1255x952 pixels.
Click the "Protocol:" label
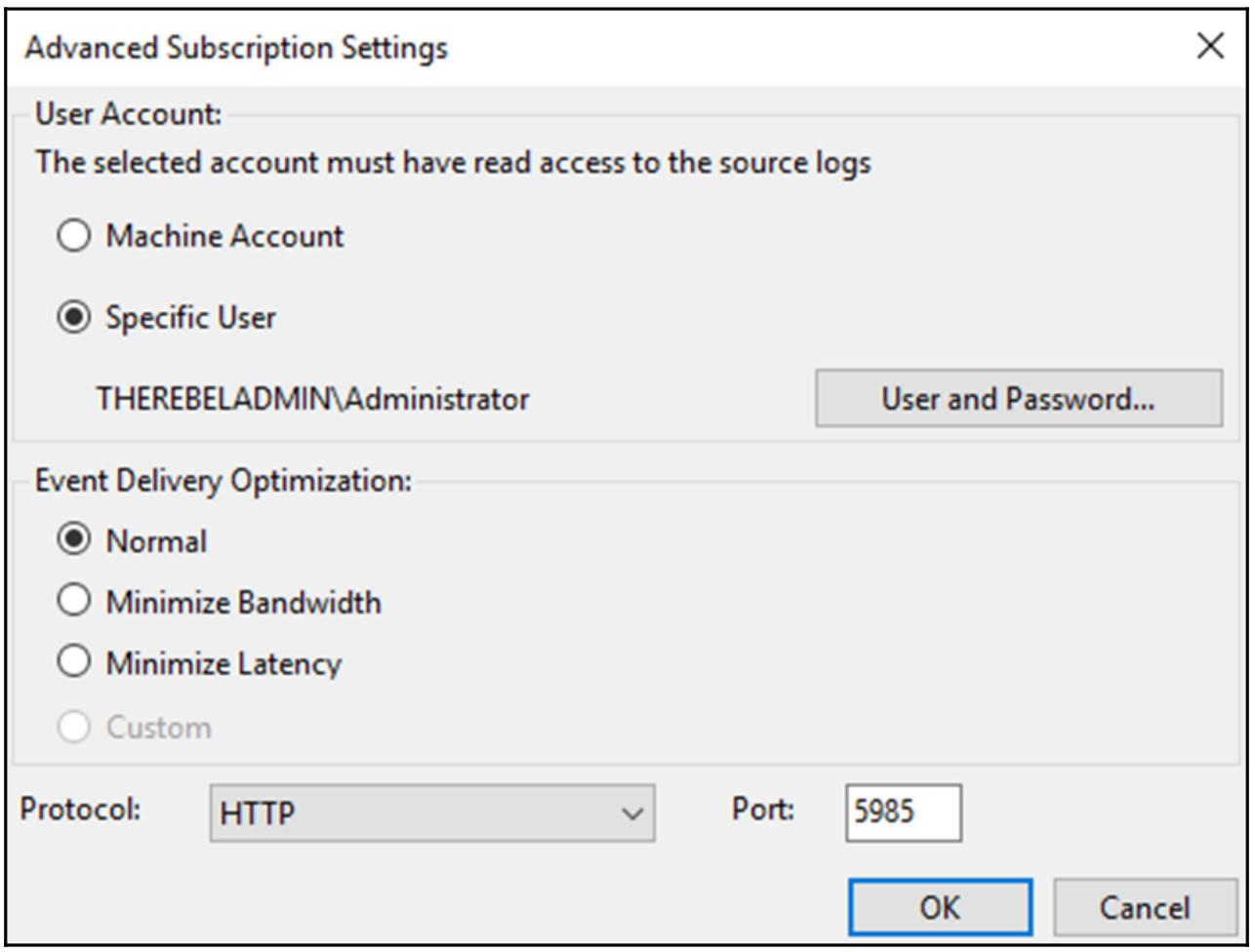[x=82, y=810]
